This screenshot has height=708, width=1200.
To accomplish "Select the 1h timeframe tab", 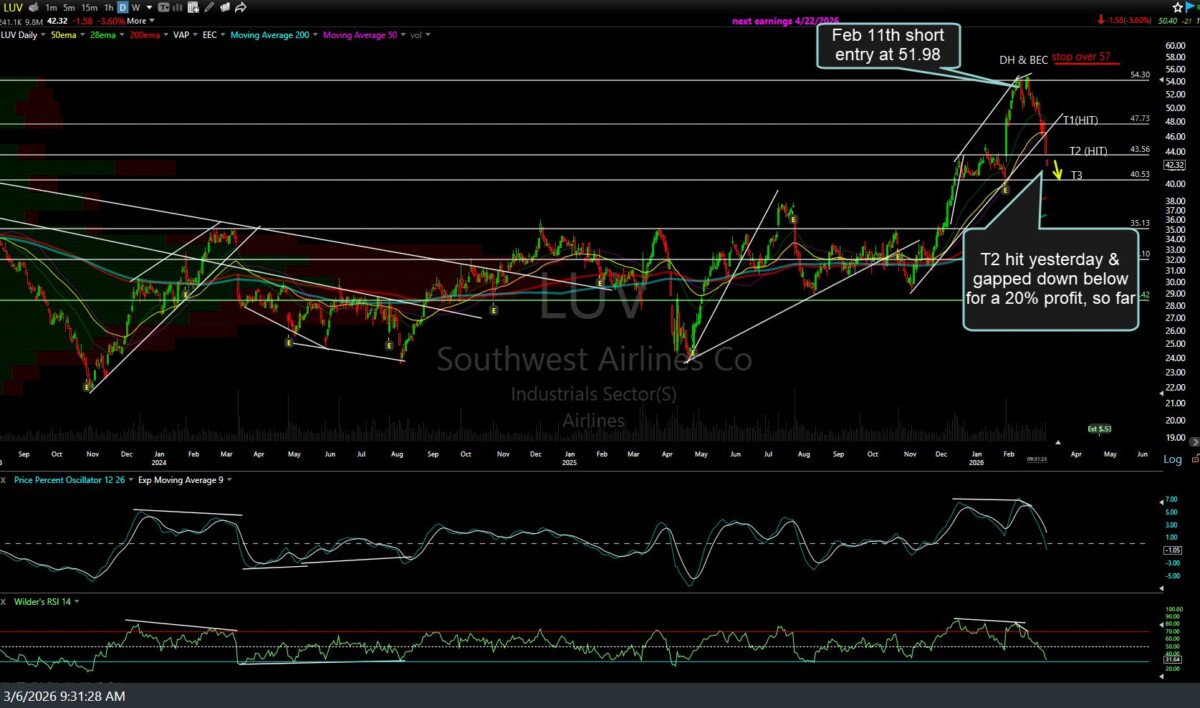I will click(107, 7).
